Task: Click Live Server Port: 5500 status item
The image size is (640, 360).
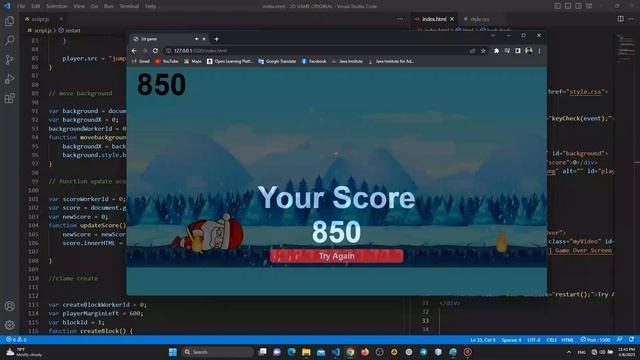Action: click(596, 340)
